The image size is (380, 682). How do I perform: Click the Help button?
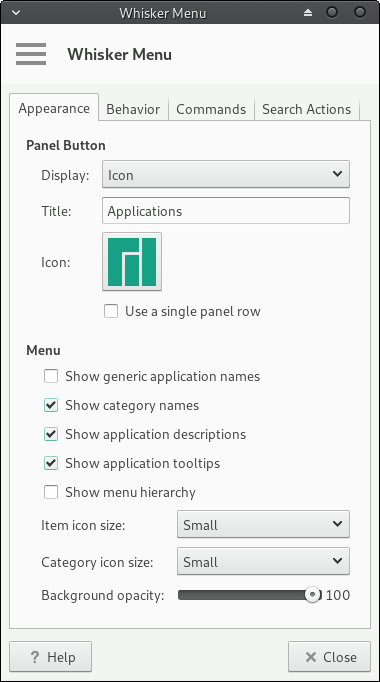point(50,657)
